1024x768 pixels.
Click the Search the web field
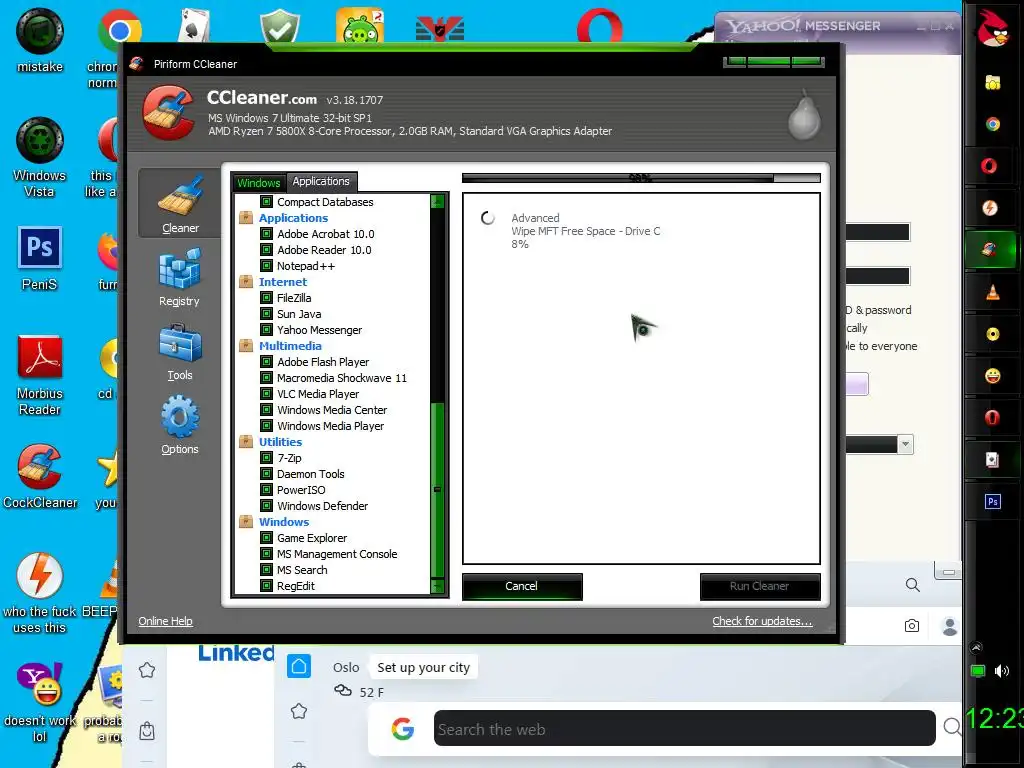[x=684, y=729]
